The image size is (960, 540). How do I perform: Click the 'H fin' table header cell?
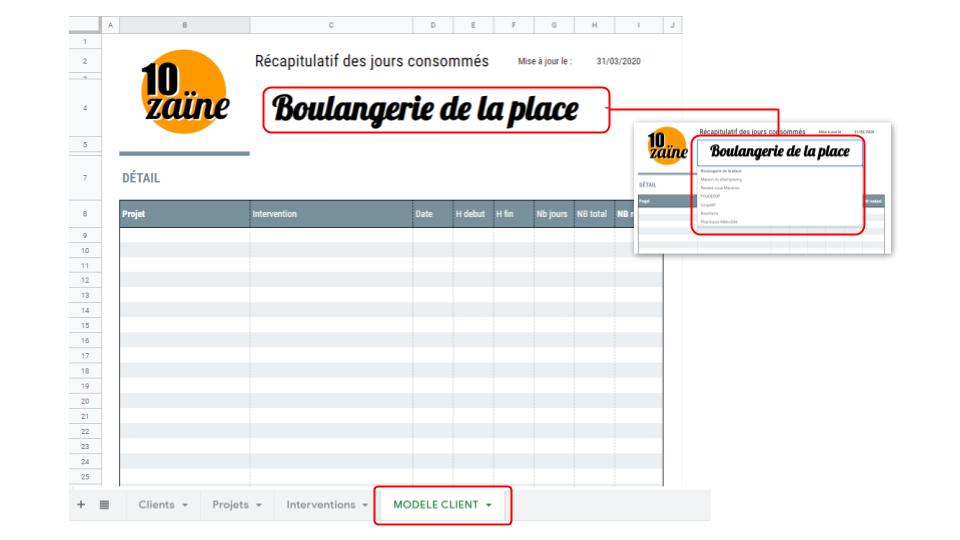pyautogui.click(x=514, y=214)
